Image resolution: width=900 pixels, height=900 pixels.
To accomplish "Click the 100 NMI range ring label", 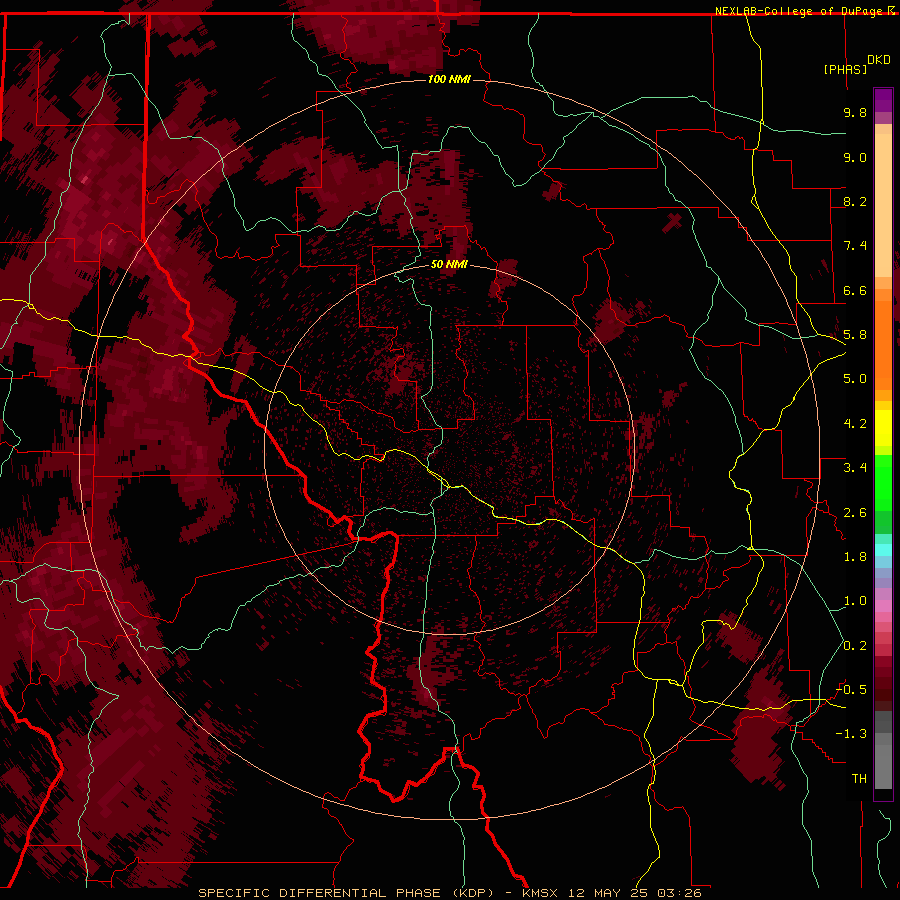I will pos(449,79).
